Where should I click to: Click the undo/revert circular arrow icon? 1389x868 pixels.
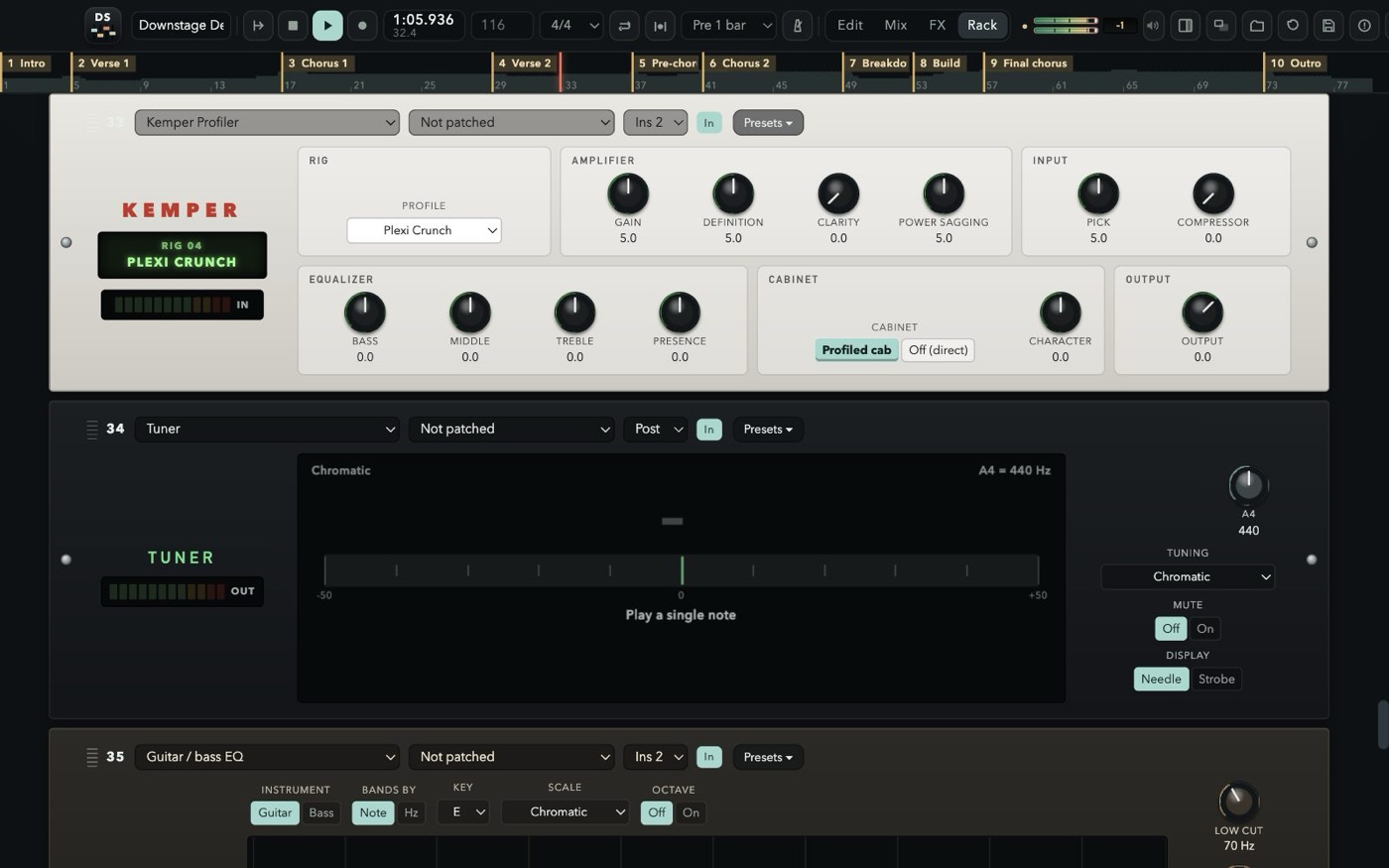pyautogui.click(x=1293, y=26)
